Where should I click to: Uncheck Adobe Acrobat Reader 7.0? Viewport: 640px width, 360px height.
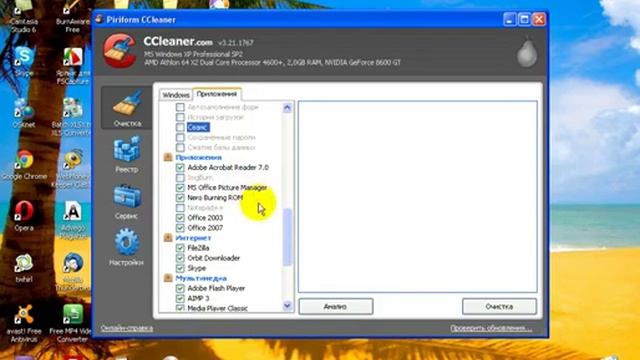click(180, 167)
